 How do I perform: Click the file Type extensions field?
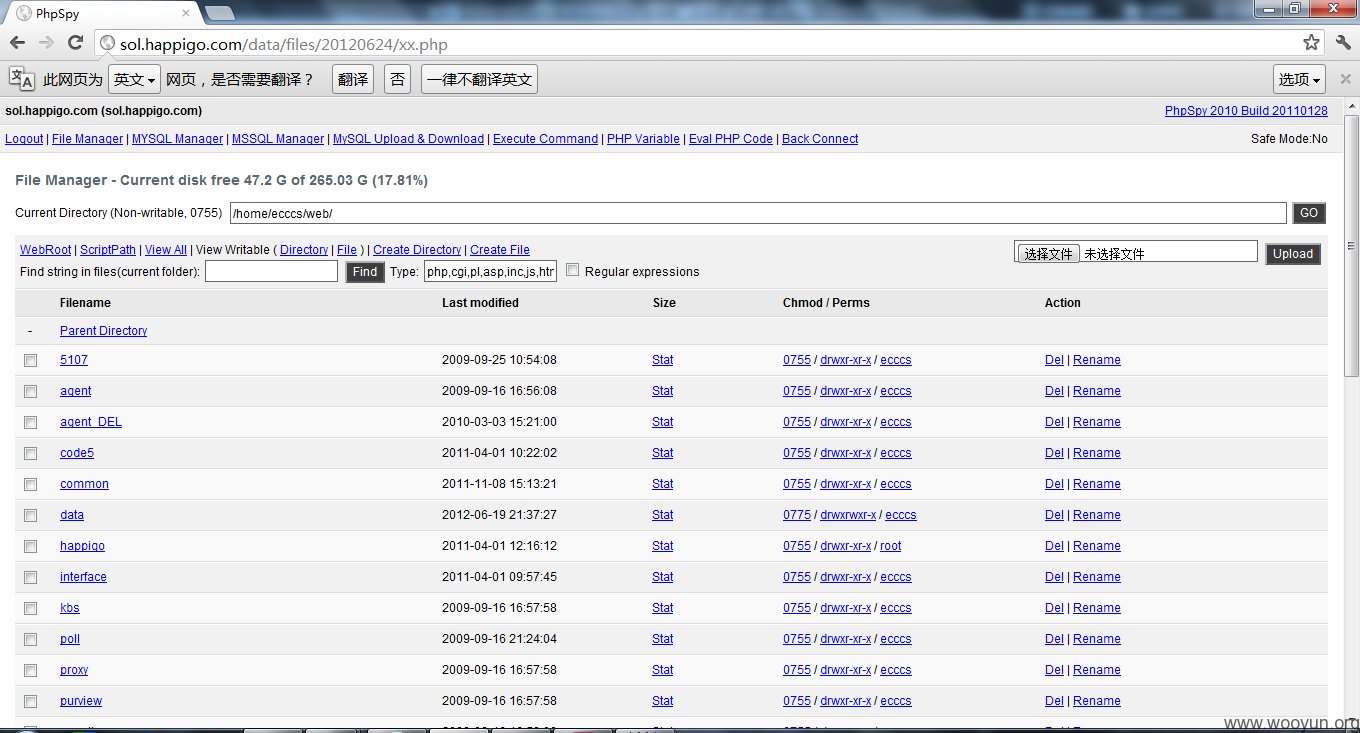pos(490,271)
